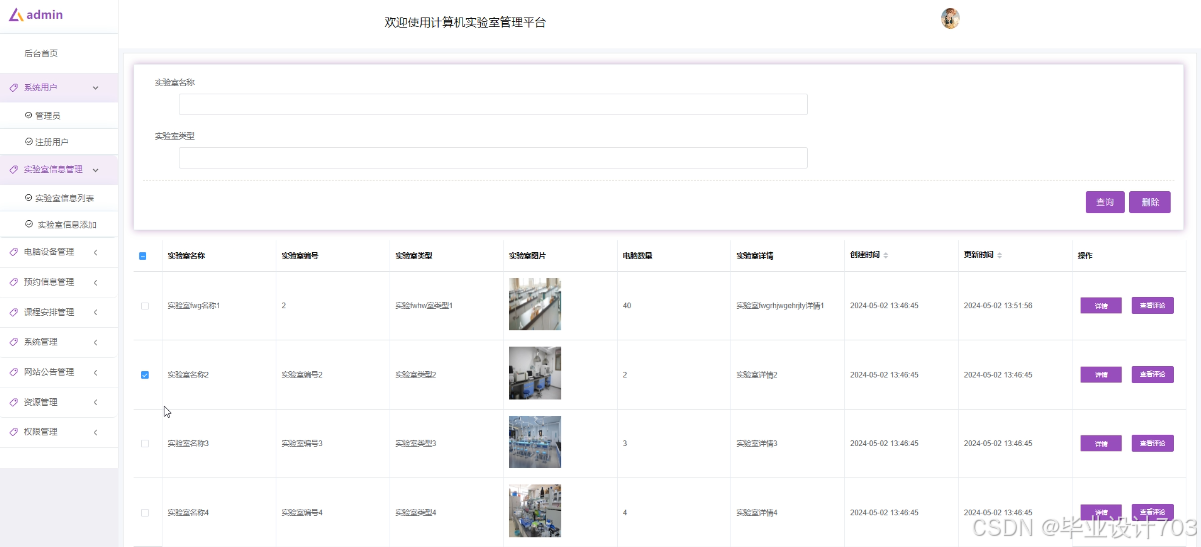Sort by 更新时间 using its sort arrows

999,256
